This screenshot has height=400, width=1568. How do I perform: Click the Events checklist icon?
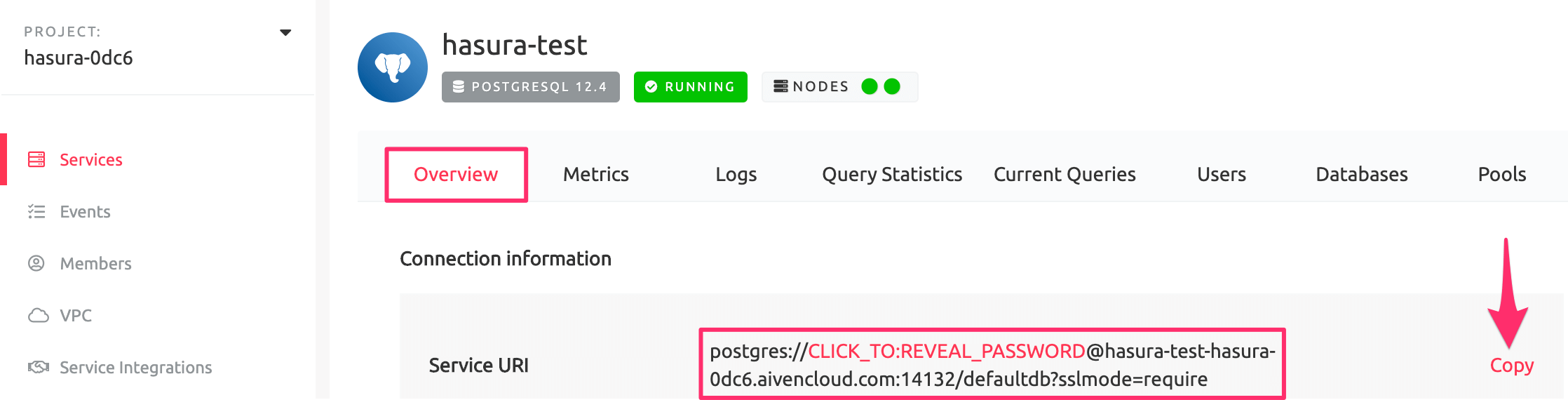pyautogui.click(x=36, y=212)
